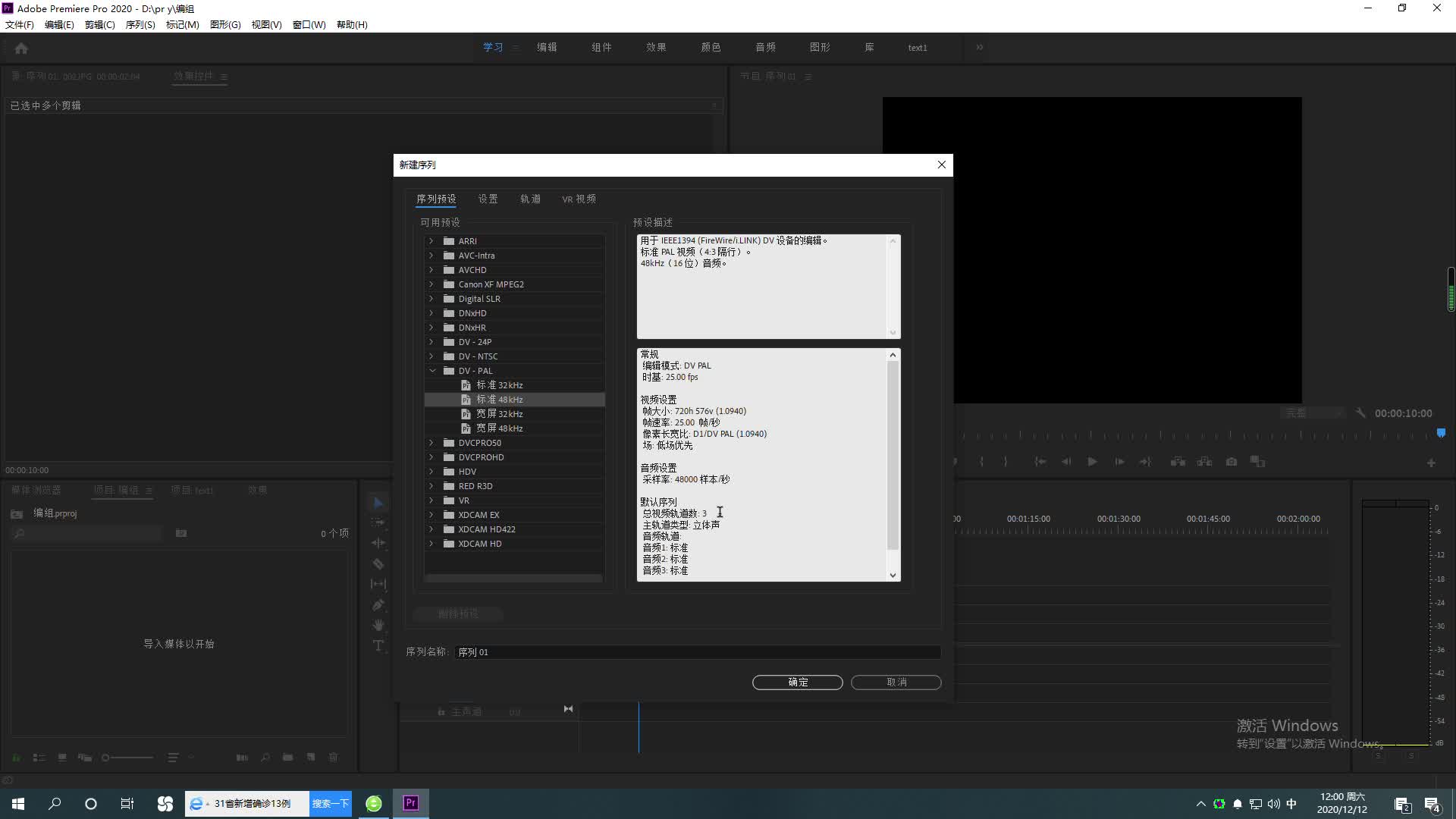The height and width of the screenshot is (819, 1456).
Task: Click the Play button in Program monitor
Action: [1092, 461]
